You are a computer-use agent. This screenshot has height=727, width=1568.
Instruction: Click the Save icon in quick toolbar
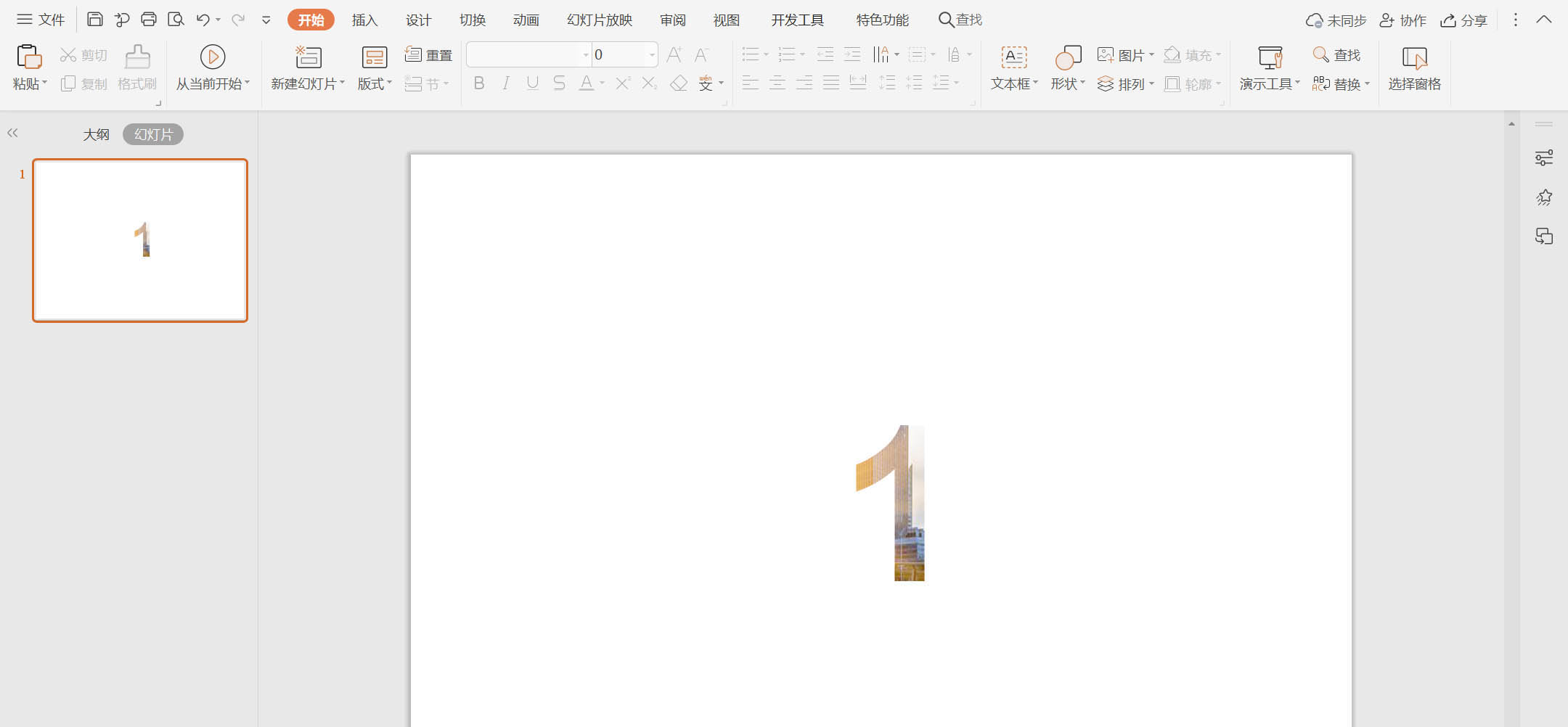[x=94, y=20]
